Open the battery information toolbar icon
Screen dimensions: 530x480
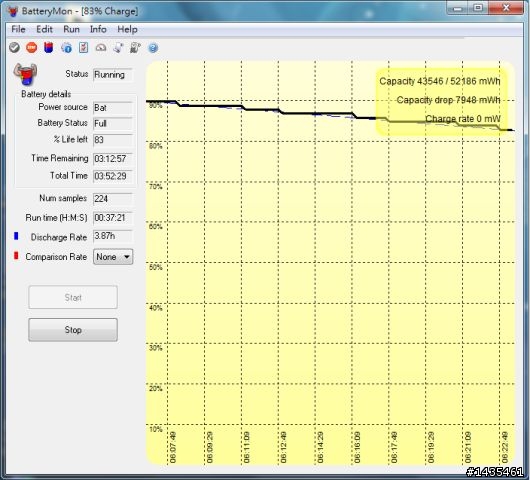pyautogui.click(x=49, y=48)
